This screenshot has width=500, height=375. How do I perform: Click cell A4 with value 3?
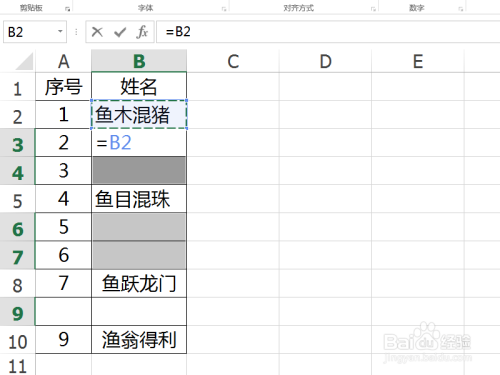pos(63,171)
